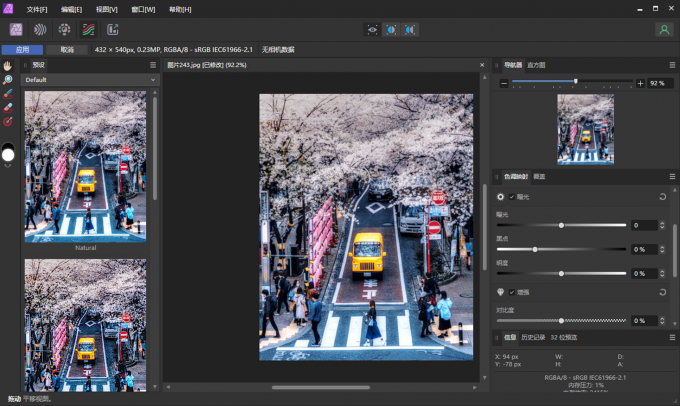Open the 窗口[W] menu
This screenshot has height=406, width=680.
click(143, 9)
